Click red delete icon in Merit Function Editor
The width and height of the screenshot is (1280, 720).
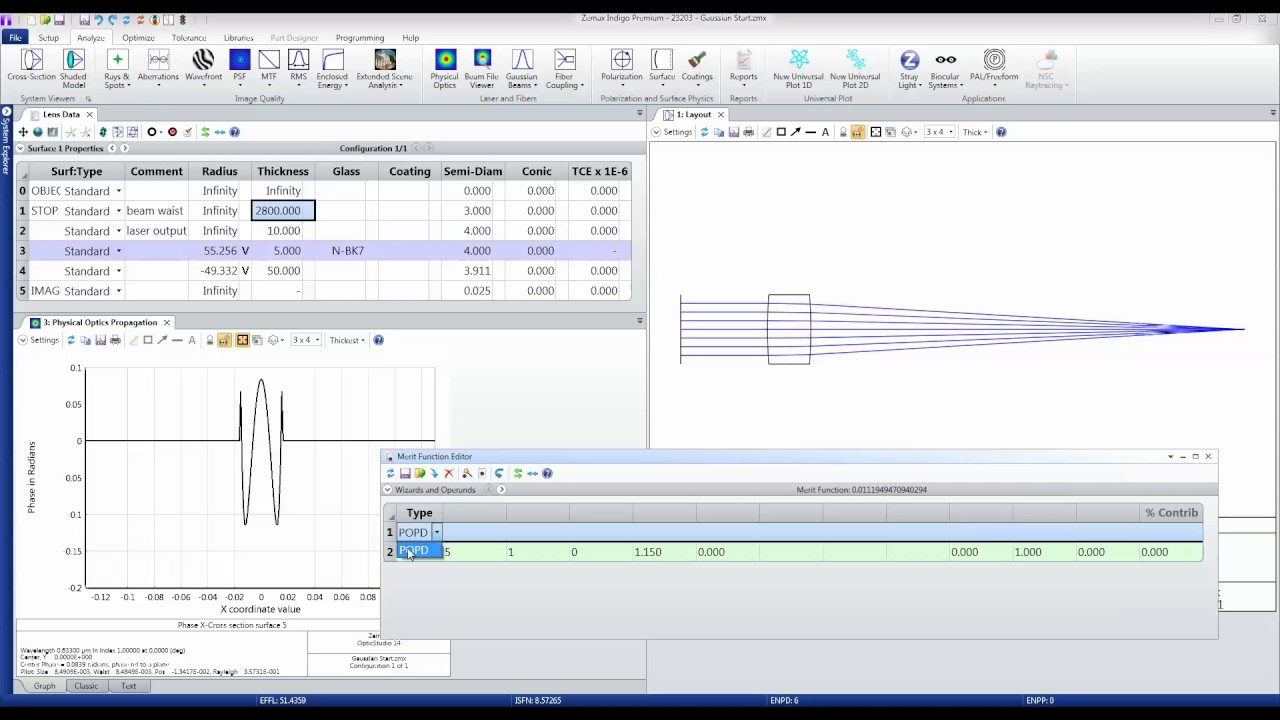449,473
